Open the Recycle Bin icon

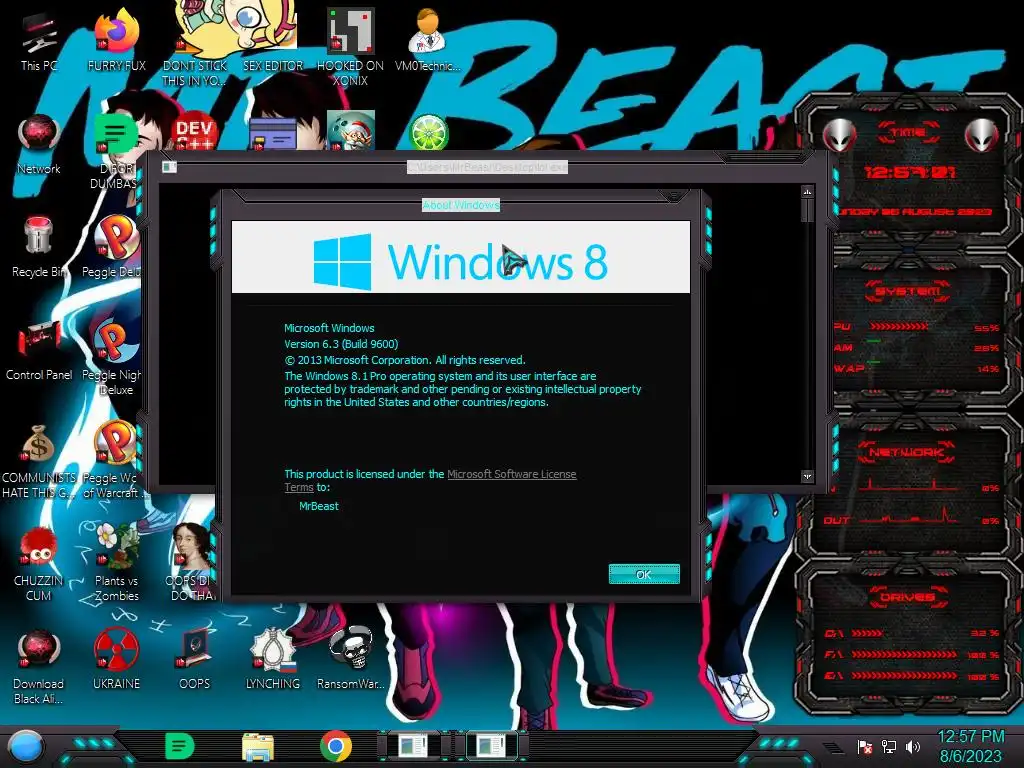[x=39, y=247]
